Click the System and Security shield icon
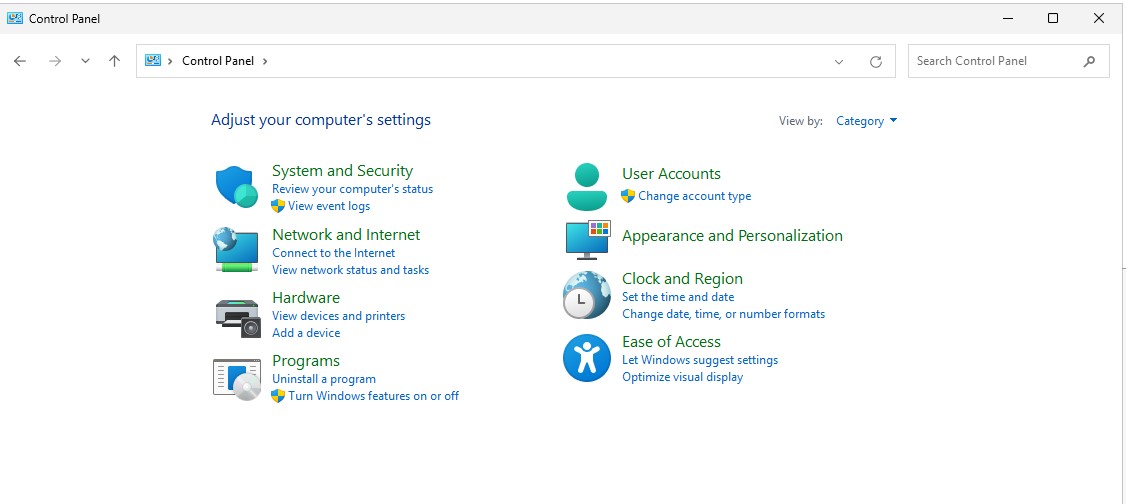Image resolution: width=1126 pixels, height=504 pixels. pos(236,187)
